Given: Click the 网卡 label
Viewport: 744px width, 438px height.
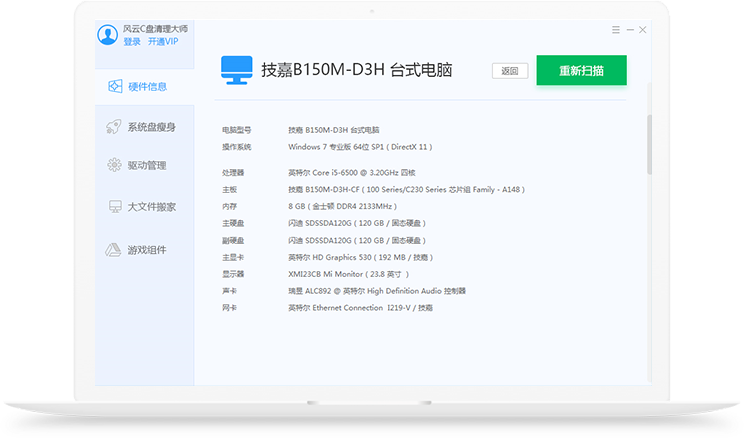Looking at the screenshot, I should click(229, 308).
